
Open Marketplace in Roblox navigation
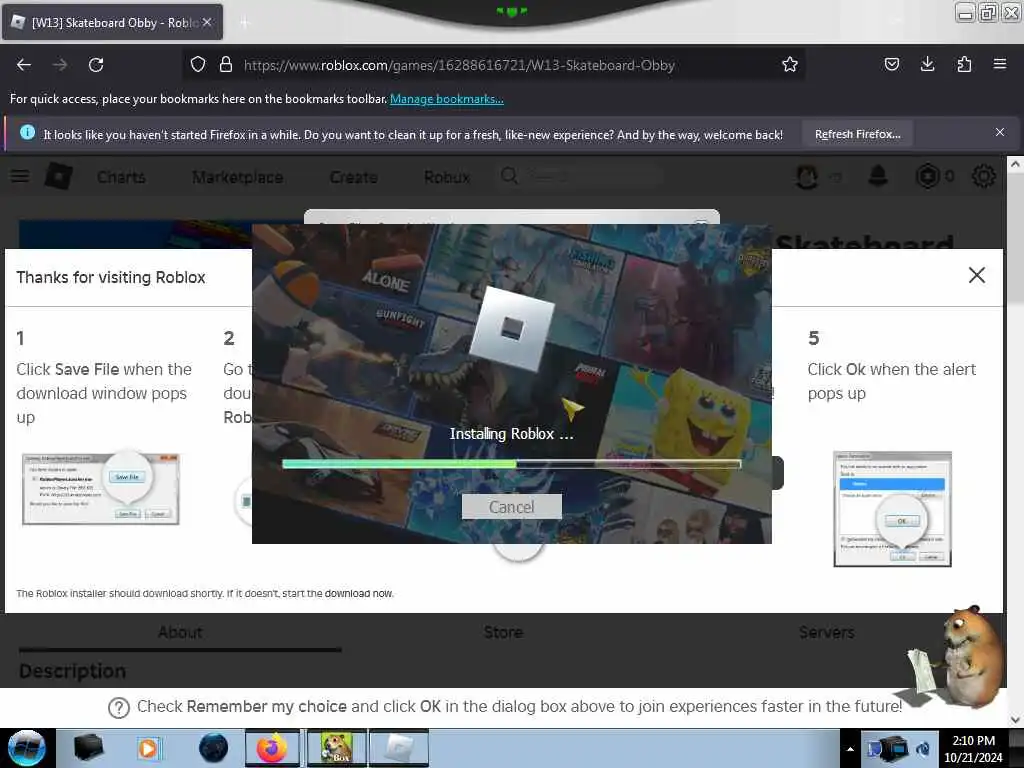click(237, 177)
